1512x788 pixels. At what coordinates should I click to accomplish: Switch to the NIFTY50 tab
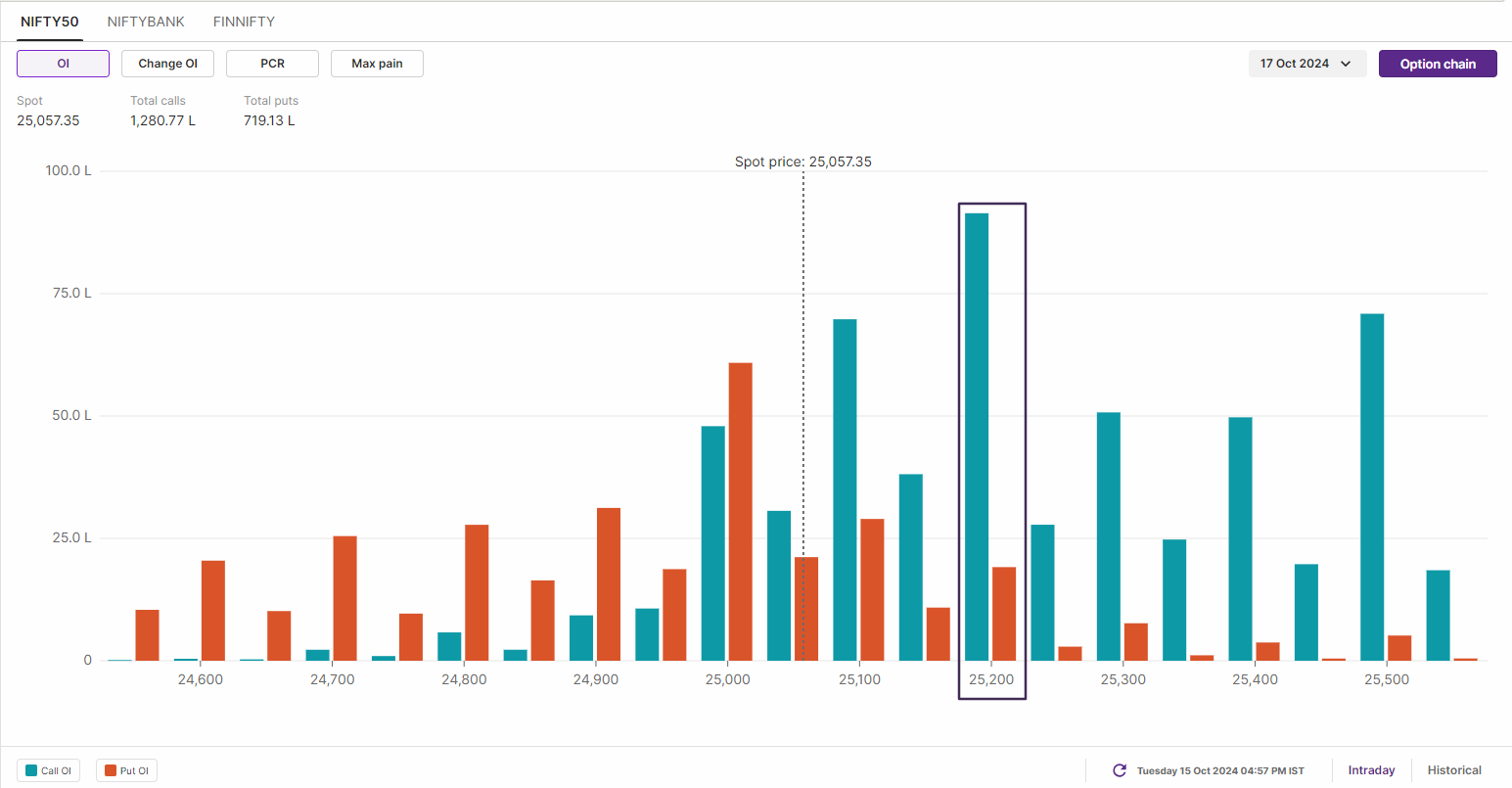coord(50,22)
